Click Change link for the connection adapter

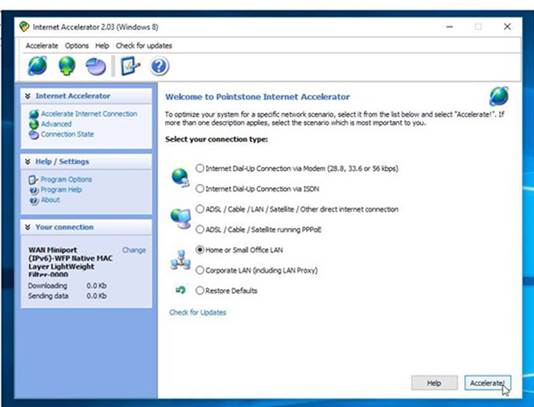(134, 250)
